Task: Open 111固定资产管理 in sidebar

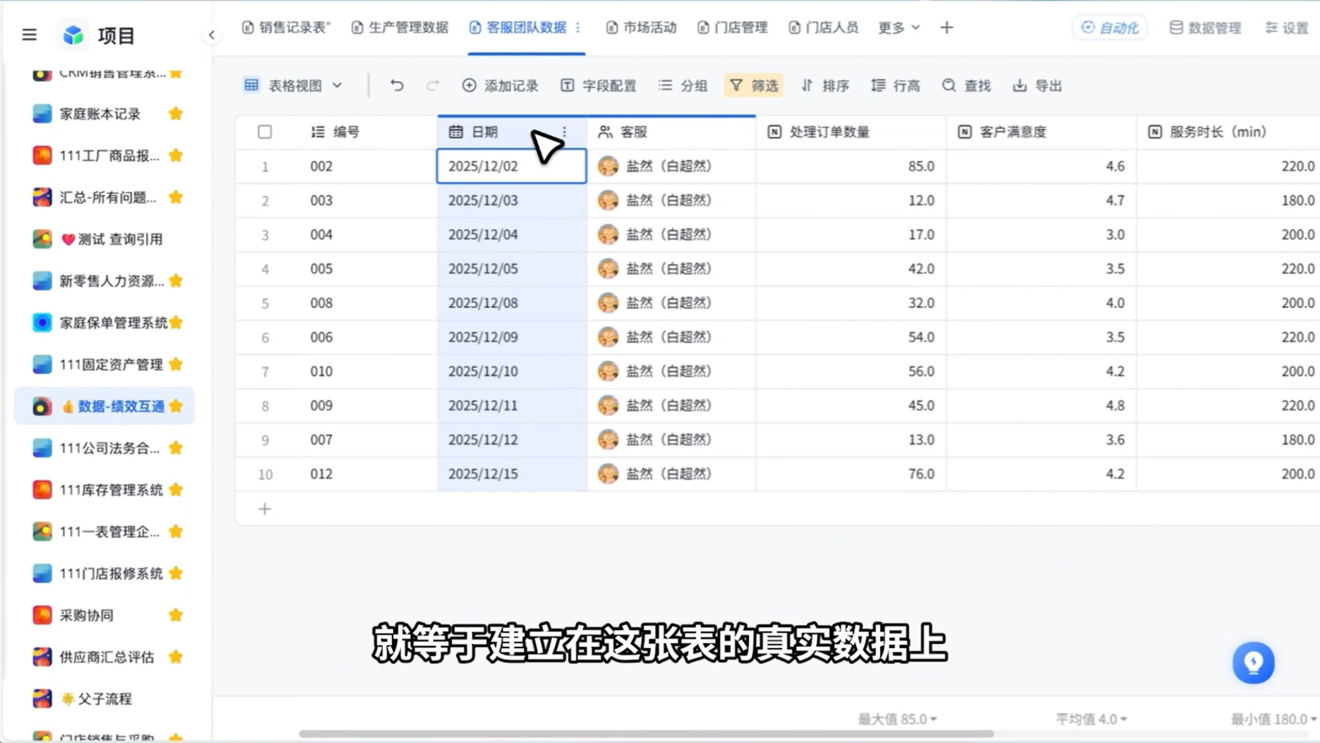Action: point(104,364)
